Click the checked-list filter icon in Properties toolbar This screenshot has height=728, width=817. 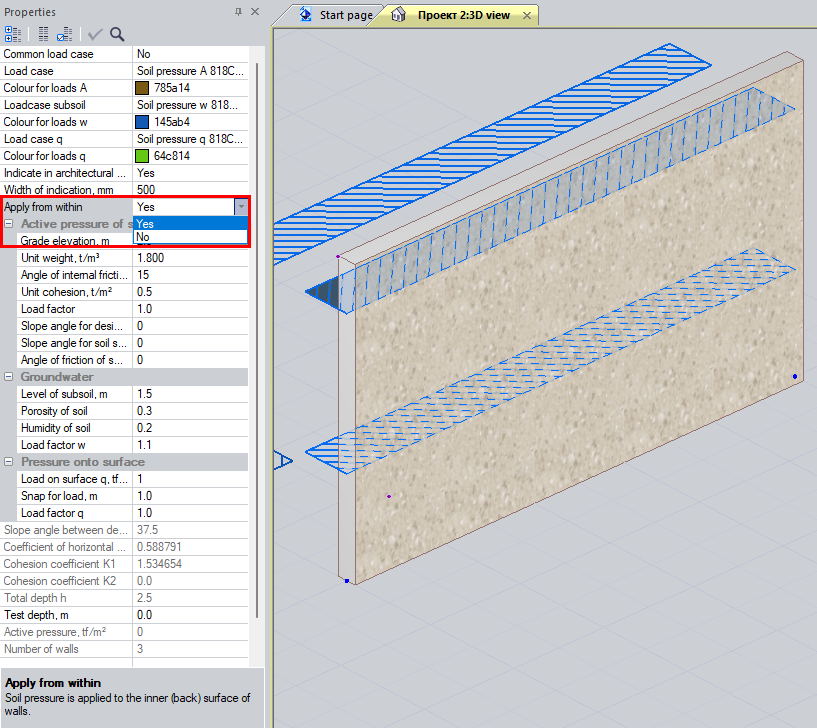click(x=64, y=33)
